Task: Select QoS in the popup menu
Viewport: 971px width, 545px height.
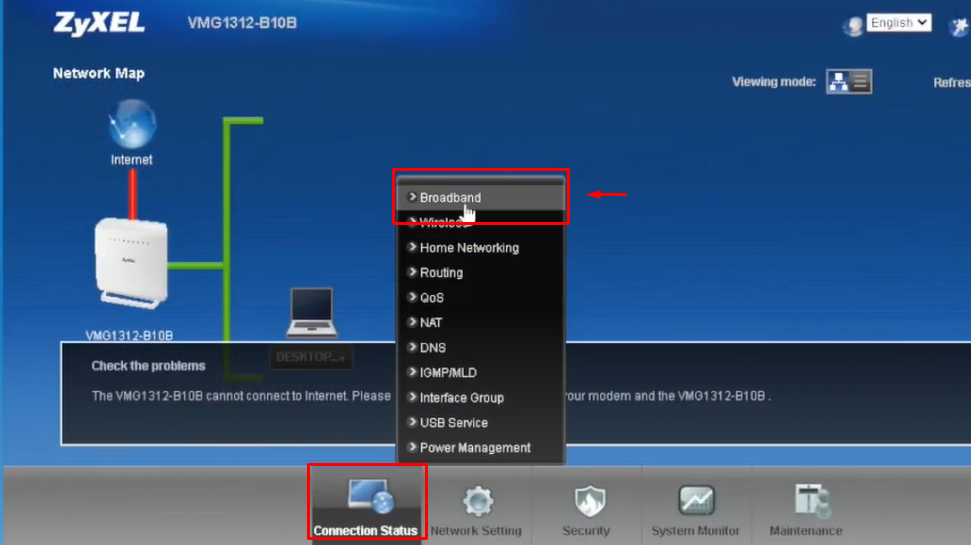Action: pyautogui.click(x=431, y=298)
